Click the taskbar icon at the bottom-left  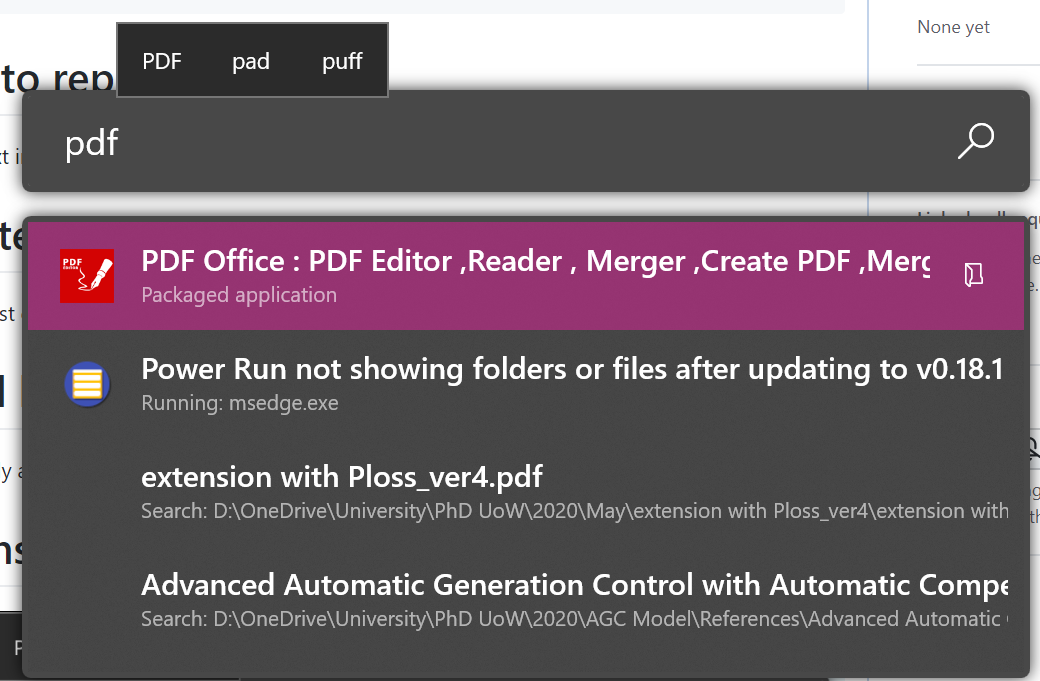coord(18,650)
